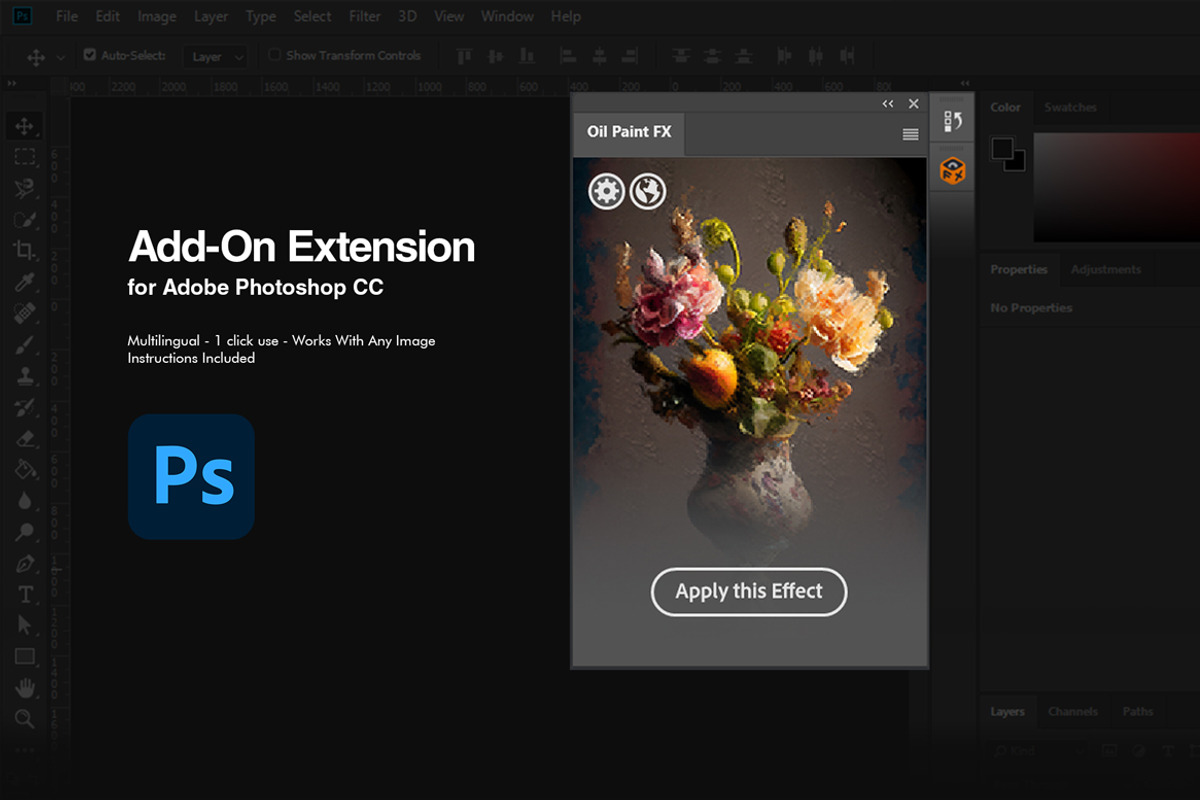Open the Filter menu
The width and height of the screenshot is (1200, 800).
point(365,16)
